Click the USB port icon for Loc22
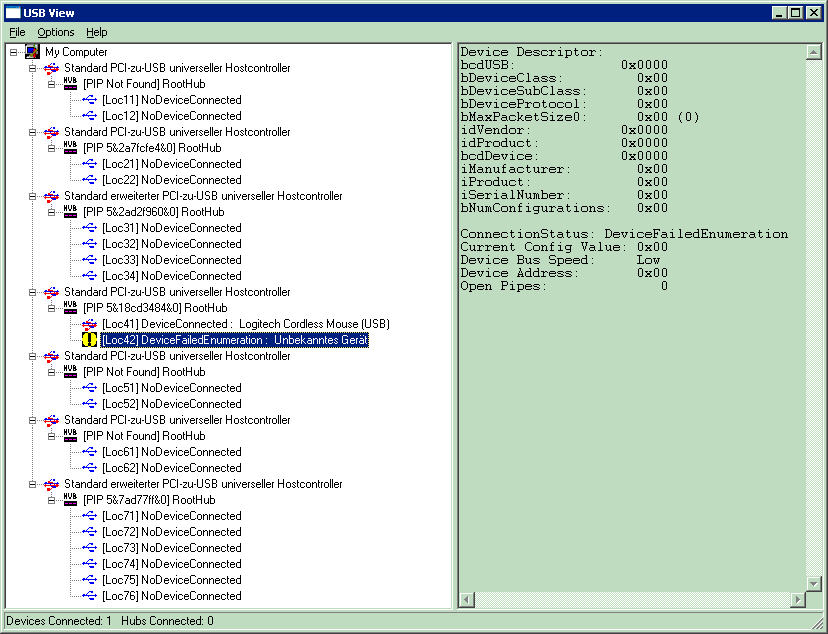 click(x=90, y=179)
